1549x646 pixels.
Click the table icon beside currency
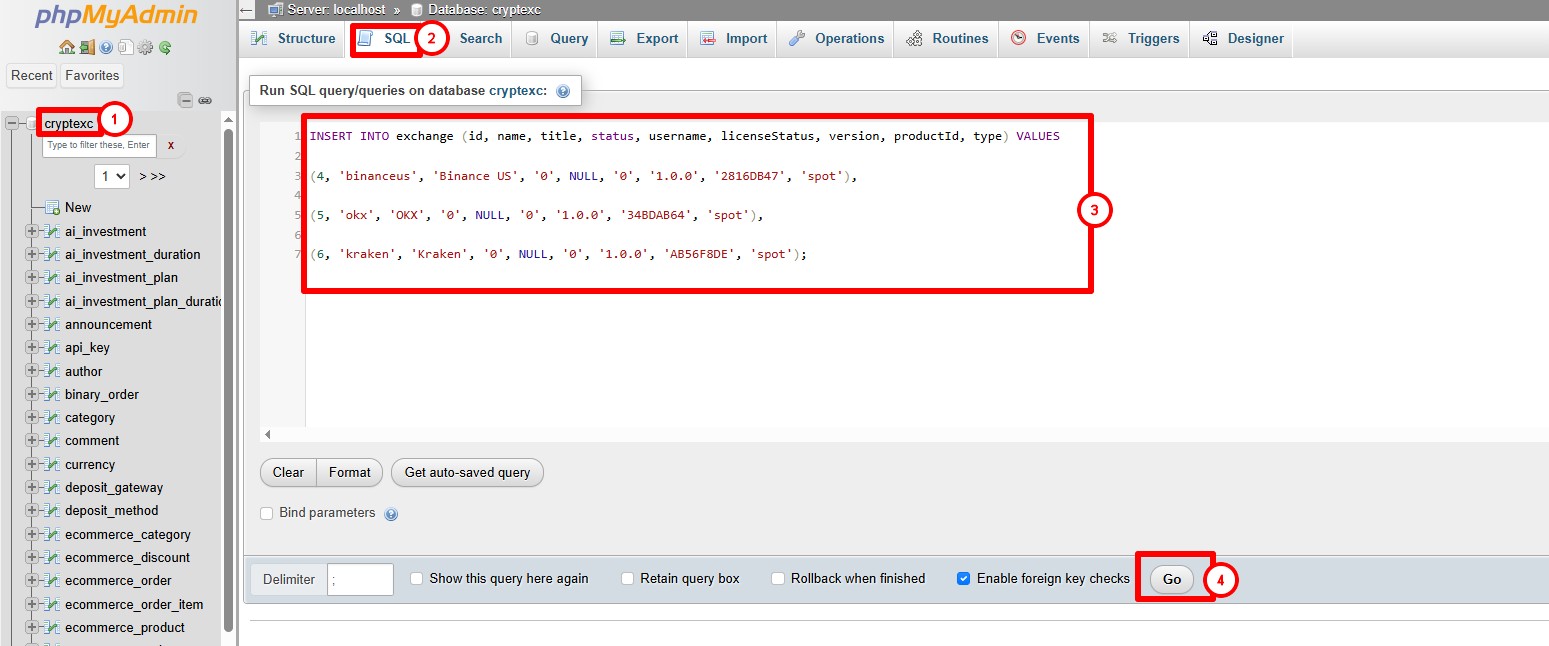tap(52, 464)
